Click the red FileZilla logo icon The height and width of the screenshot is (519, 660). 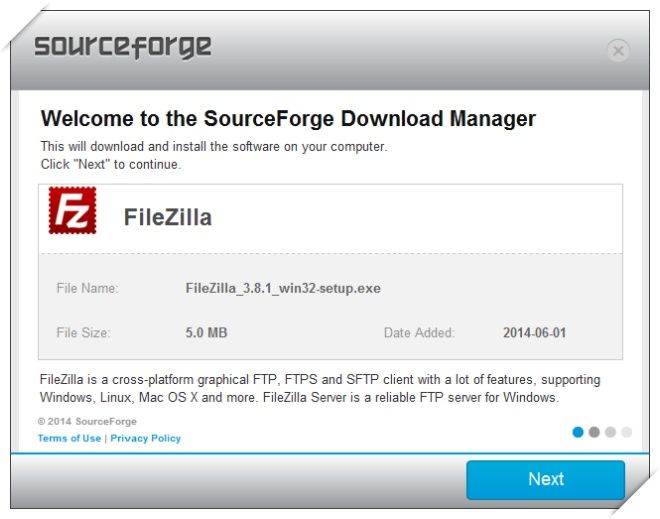(x=72, y=210)
